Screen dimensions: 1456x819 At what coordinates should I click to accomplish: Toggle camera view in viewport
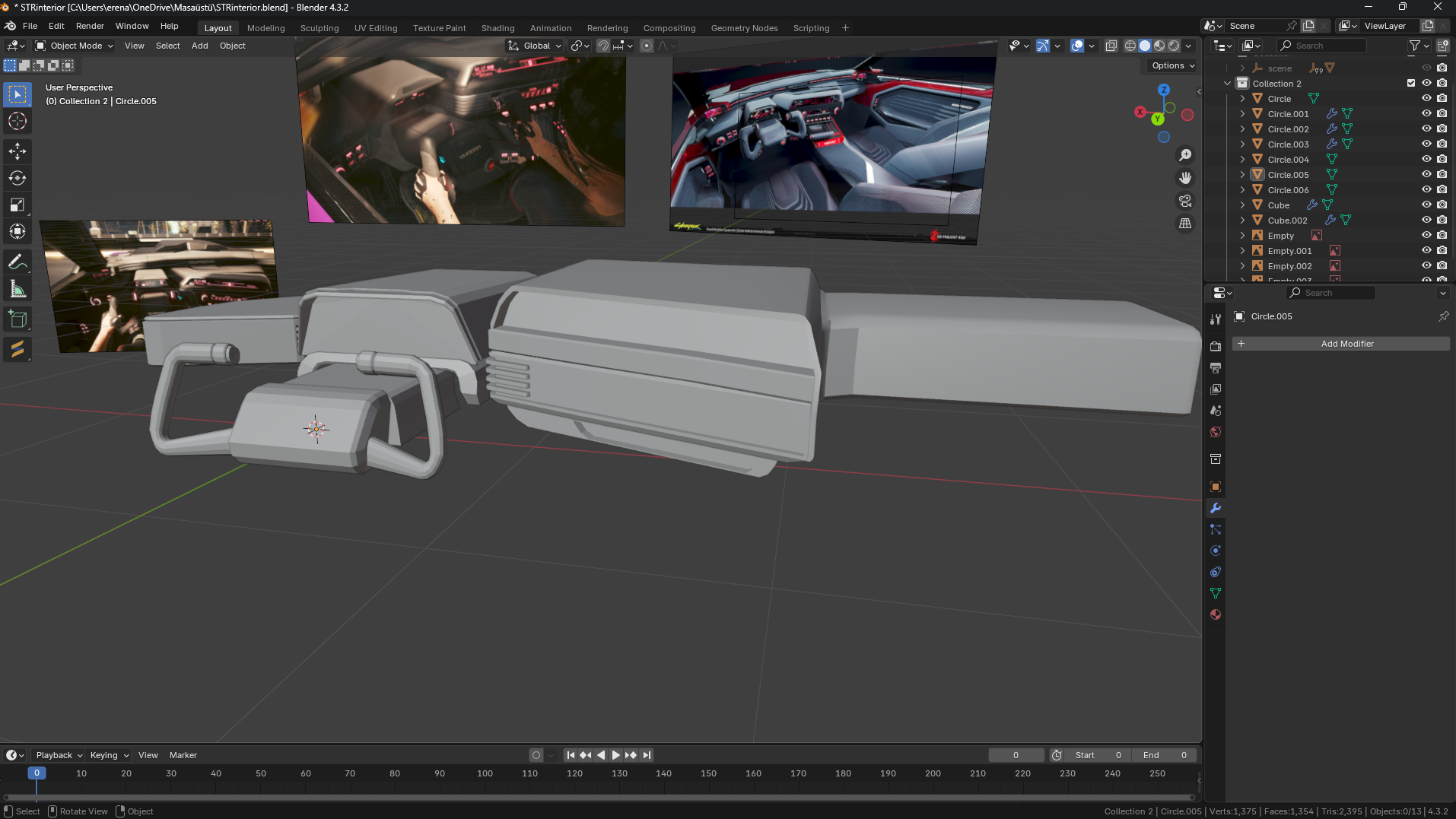[1185, 201]
